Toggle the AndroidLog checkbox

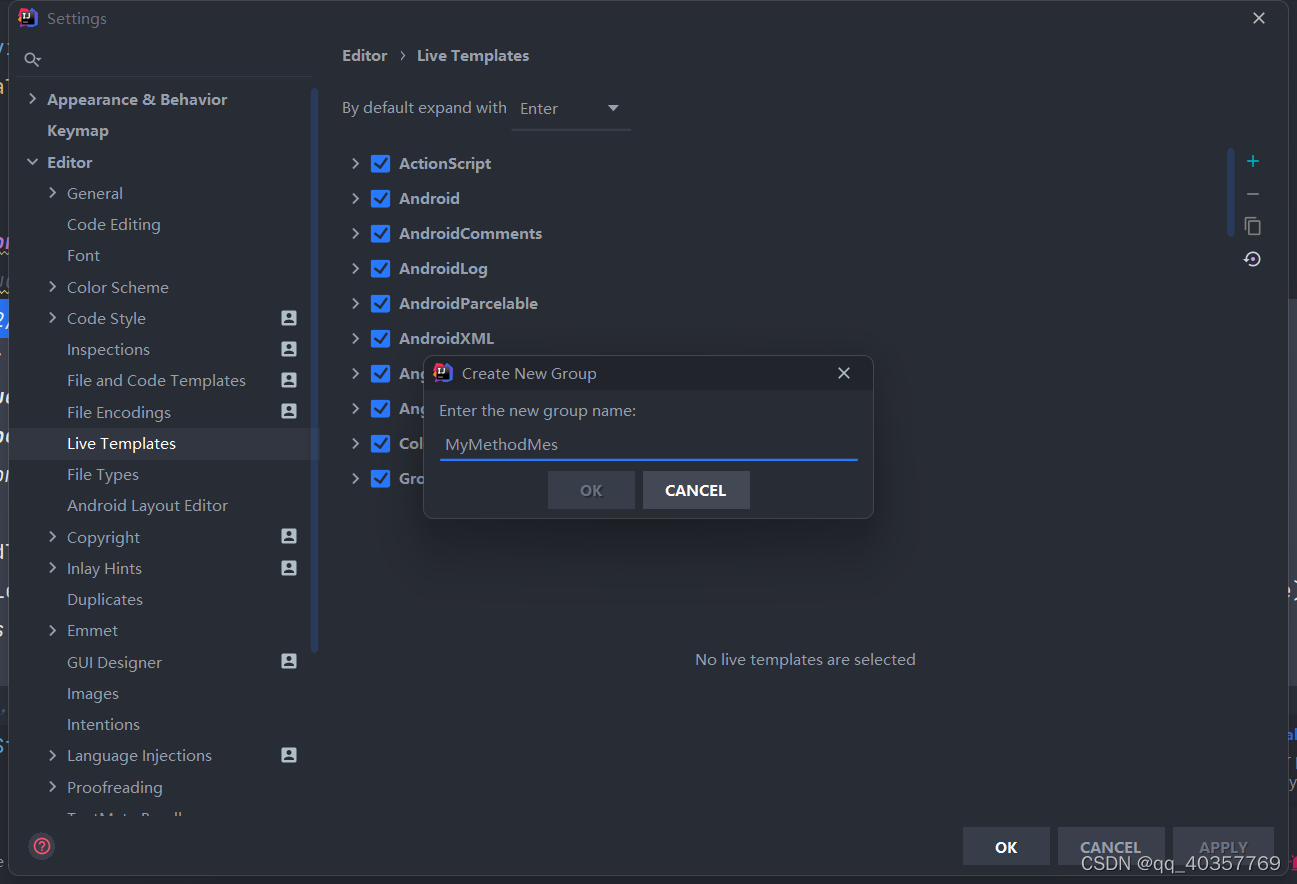click(380, 268)
